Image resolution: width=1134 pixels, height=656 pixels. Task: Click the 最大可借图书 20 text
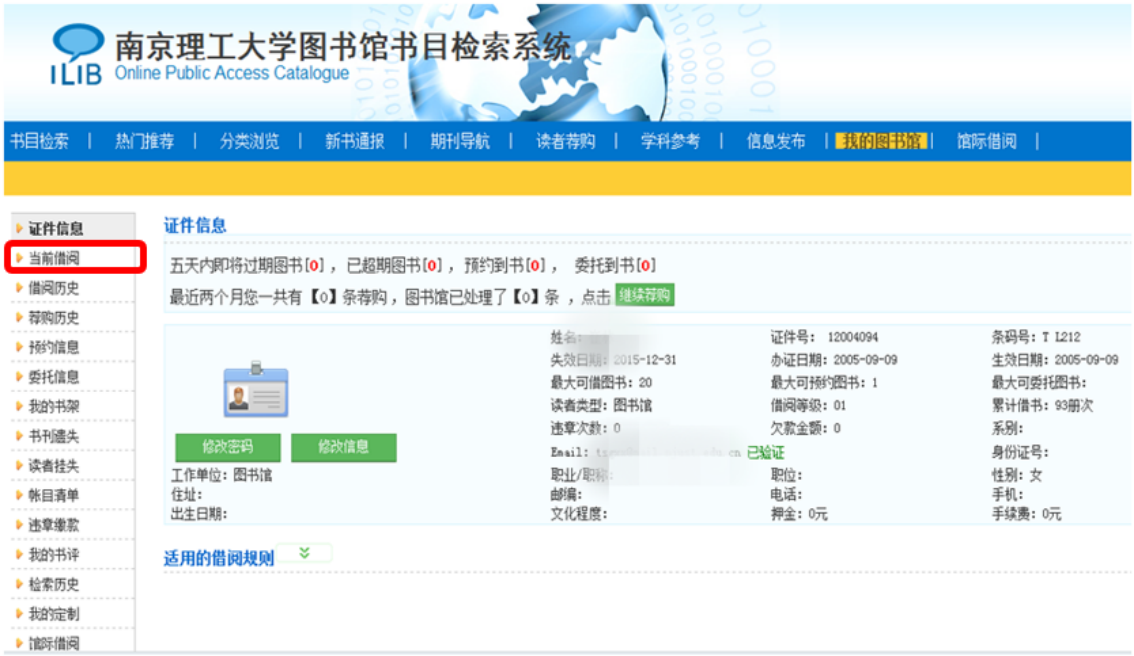[x=601, y=383]
